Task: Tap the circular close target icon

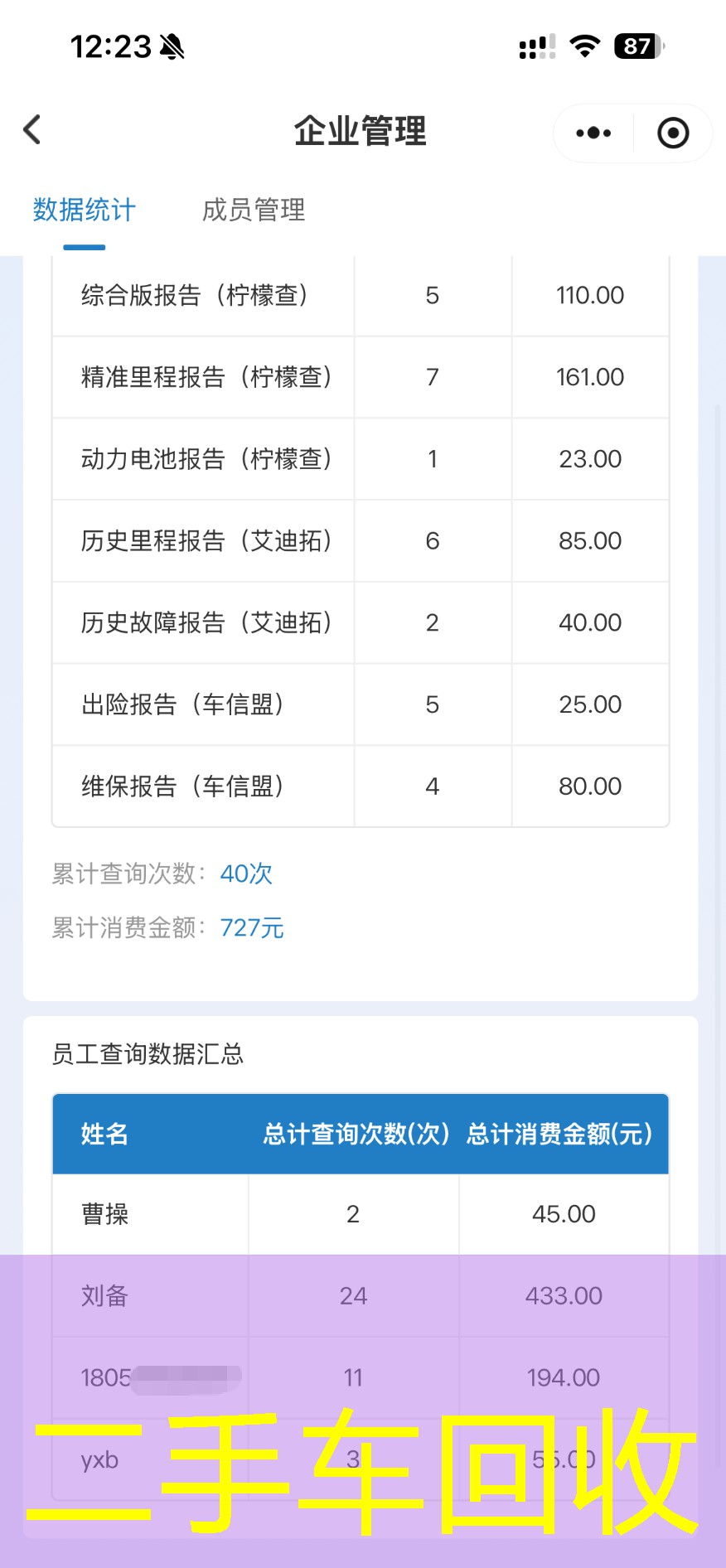Action: click(672, 133)
